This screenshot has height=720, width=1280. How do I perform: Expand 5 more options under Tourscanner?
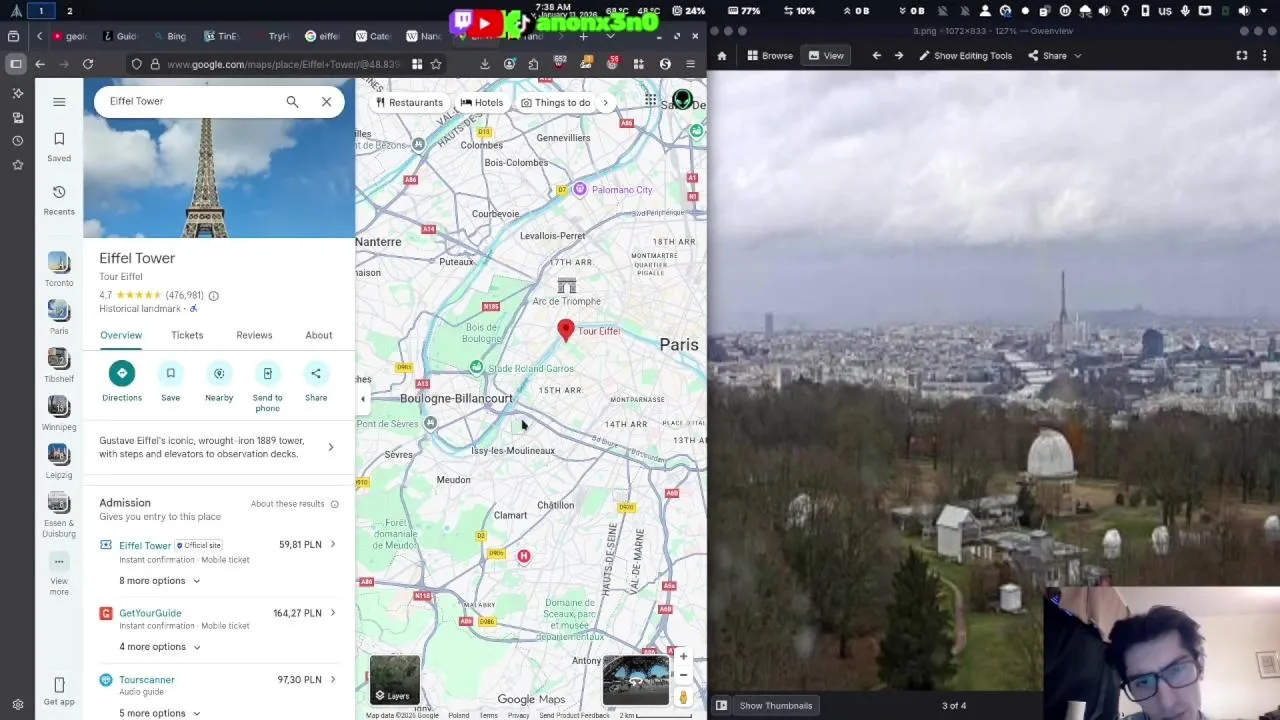click(x=160, y=713)
